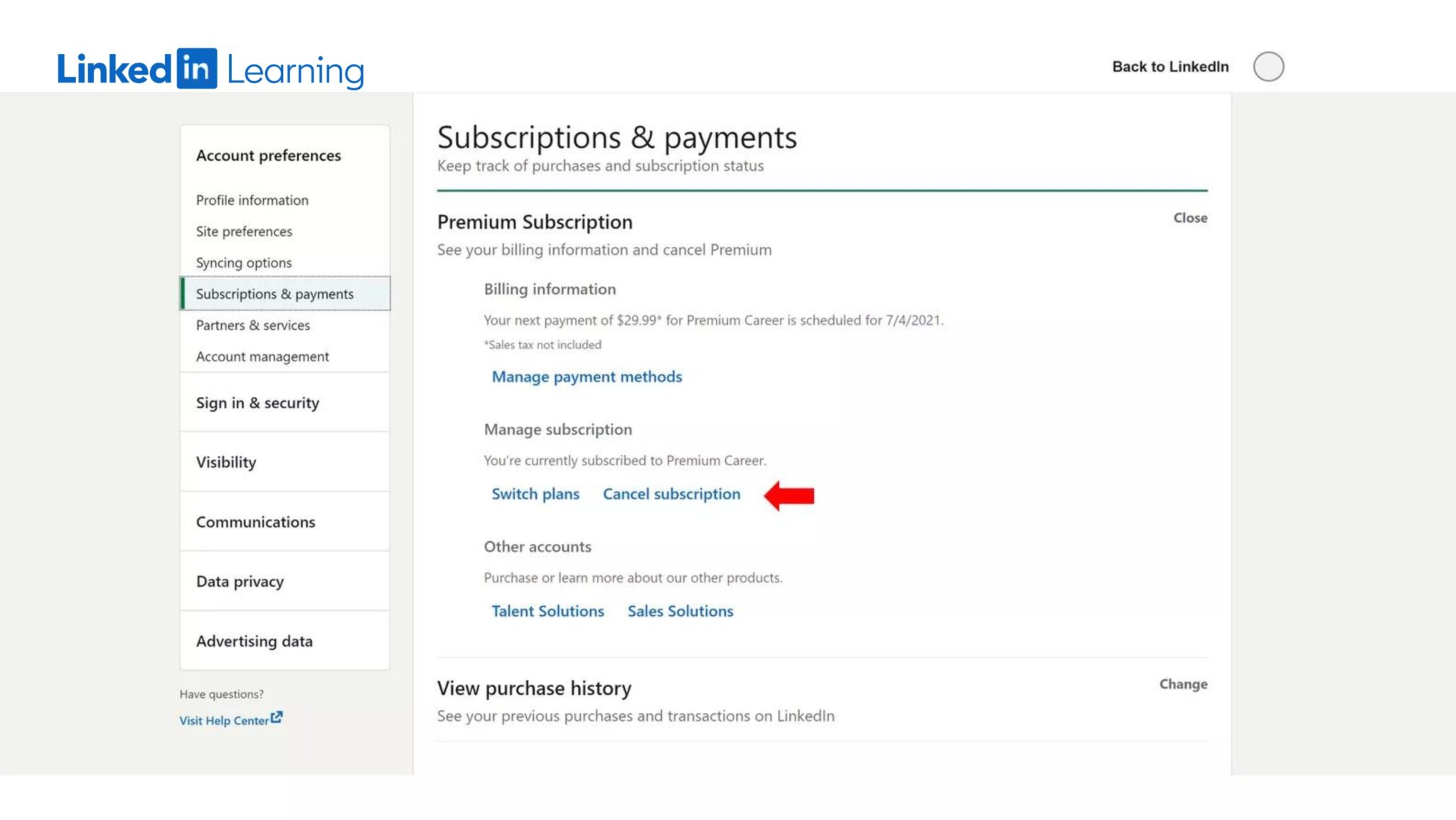Image resolution: width=1456 pixels, height=820 pixels.
Task: Click Back to LinkedIn
Action: tap(1170, 66)
